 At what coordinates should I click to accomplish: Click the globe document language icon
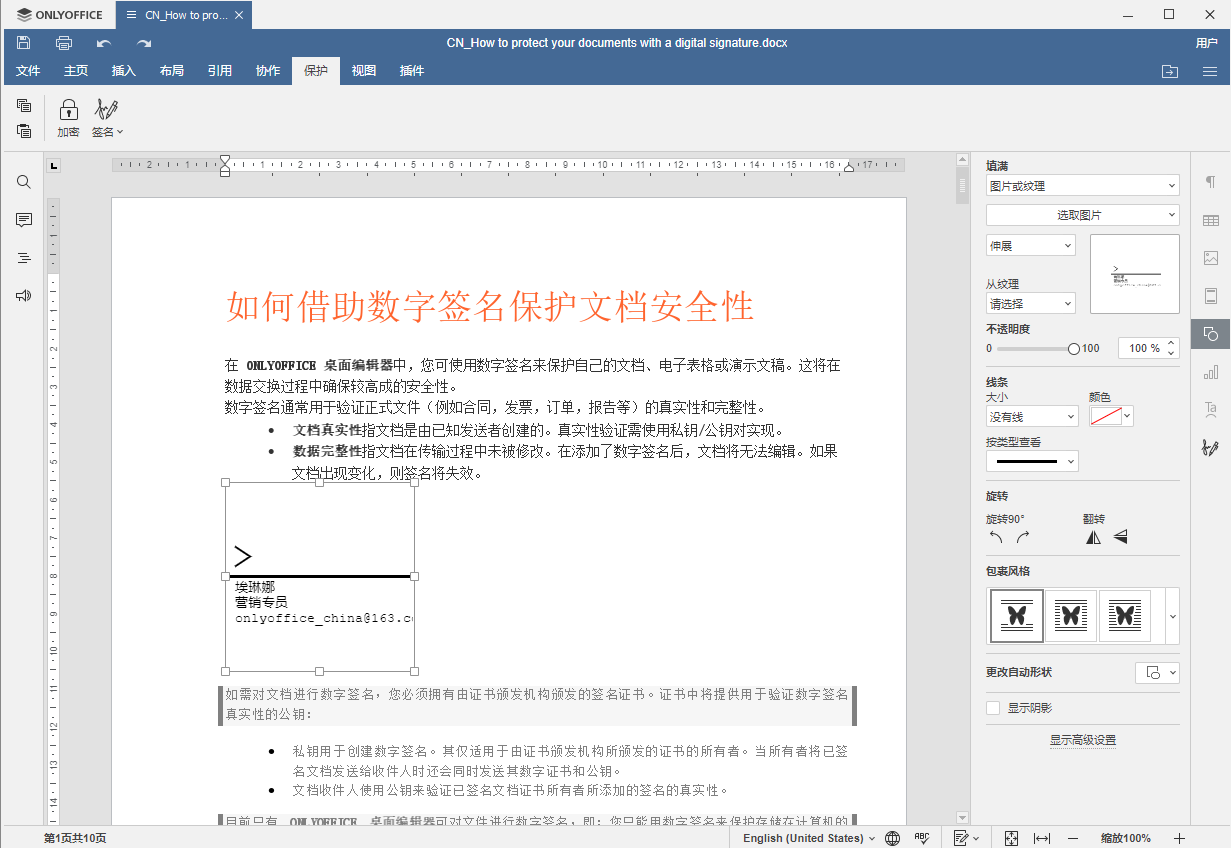click(892, 838)
